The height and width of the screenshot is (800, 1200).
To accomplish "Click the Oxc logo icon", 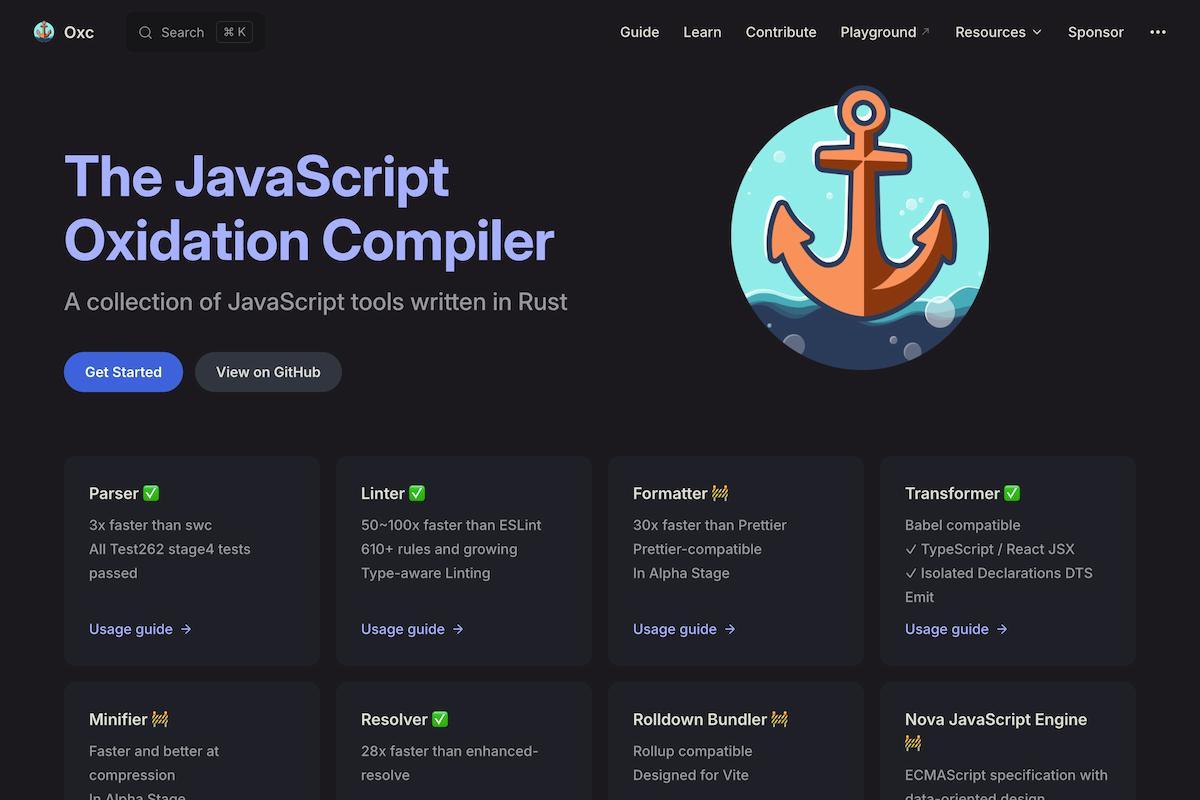I will click(42, 31).
